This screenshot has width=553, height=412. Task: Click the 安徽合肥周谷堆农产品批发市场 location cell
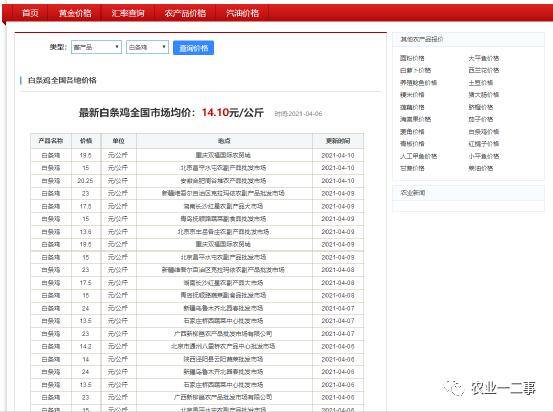(x=223, y=181)
